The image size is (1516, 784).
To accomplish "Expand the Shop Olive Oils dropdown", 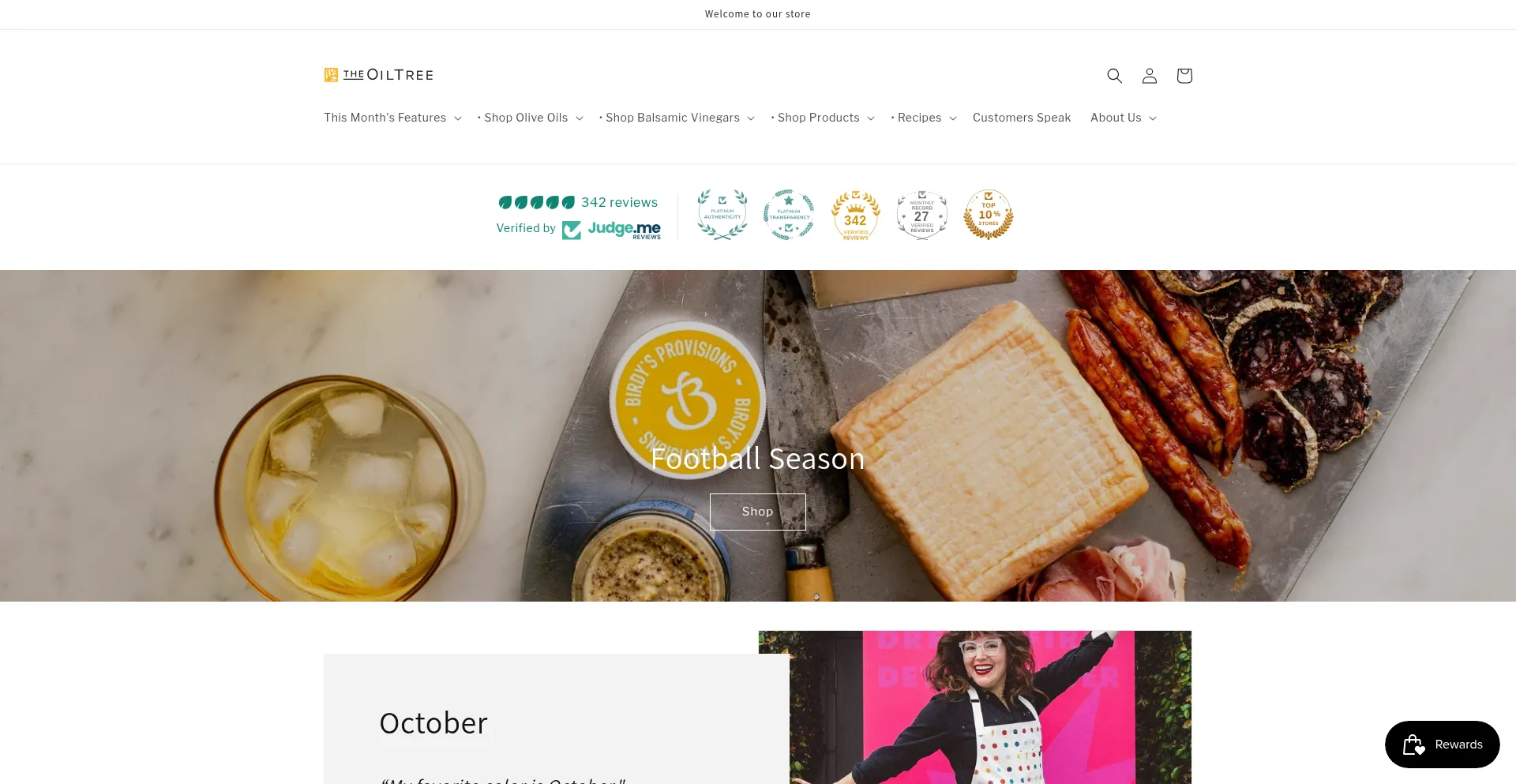I will pyautogui.click(x=531, y=118).
